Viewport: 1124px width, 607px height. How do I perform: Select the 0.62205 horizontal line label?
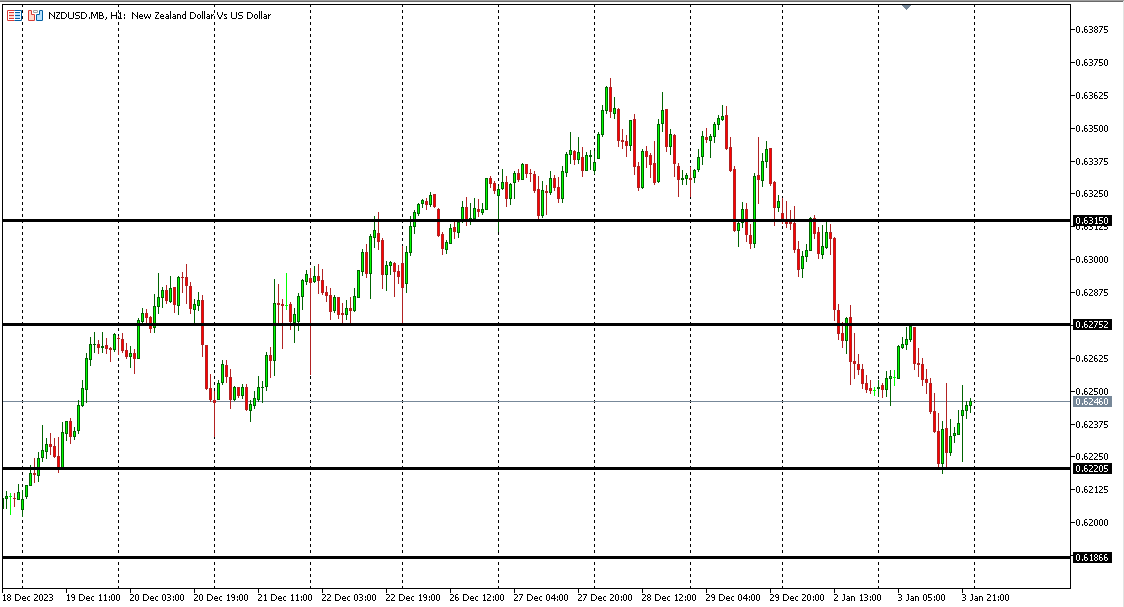click(x=1092, y=469)
